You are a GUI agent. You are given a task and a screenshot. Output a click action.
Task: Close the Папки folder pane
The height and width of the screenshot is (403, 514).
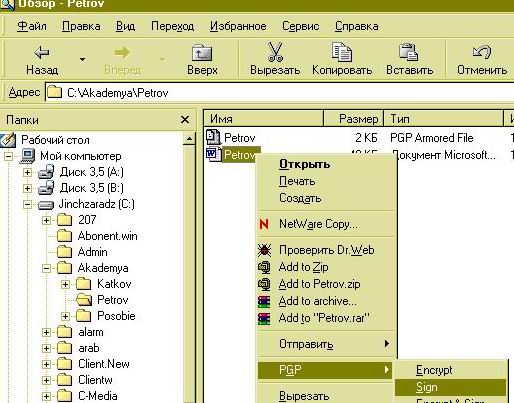click(x=185, y=119)
